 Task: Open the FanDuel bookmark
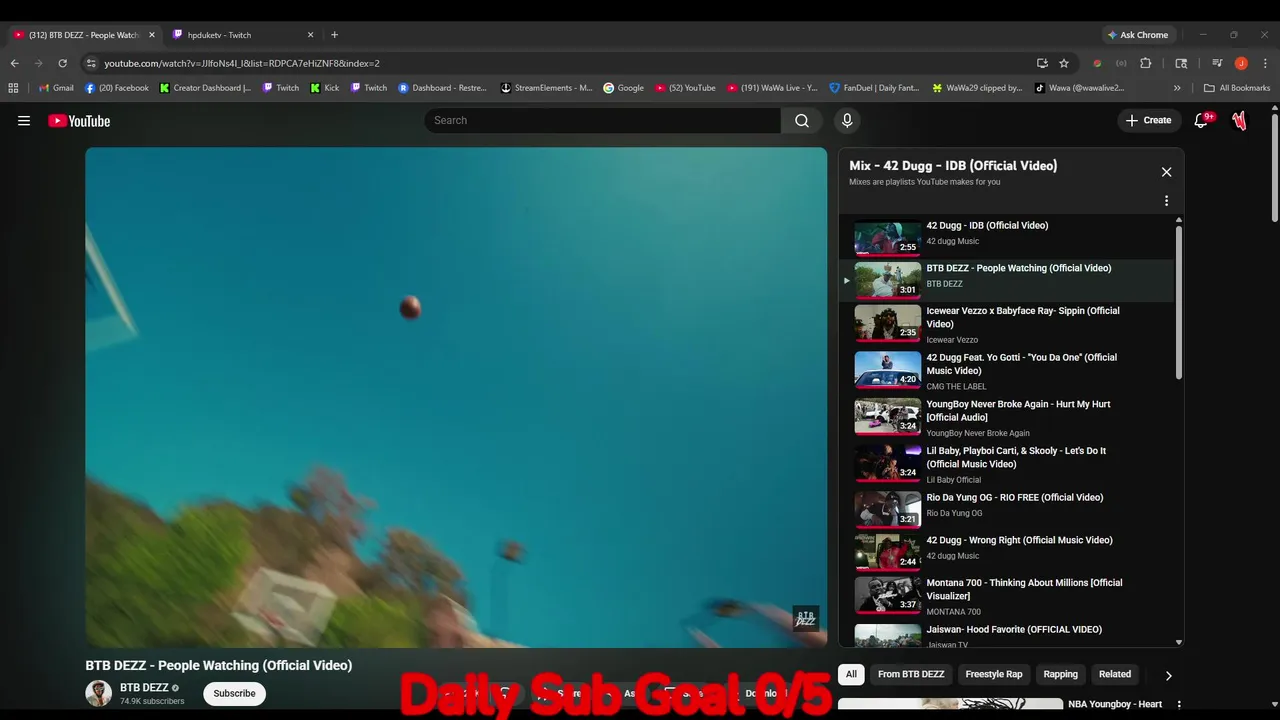(875, 88)
